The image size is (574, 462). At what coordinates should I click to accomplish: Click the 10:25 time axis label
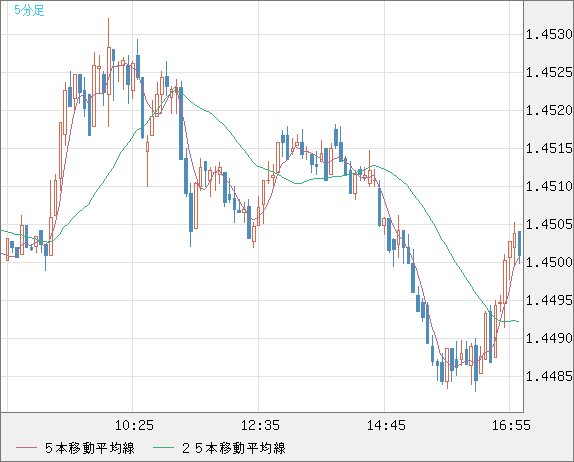pos(134,425)
